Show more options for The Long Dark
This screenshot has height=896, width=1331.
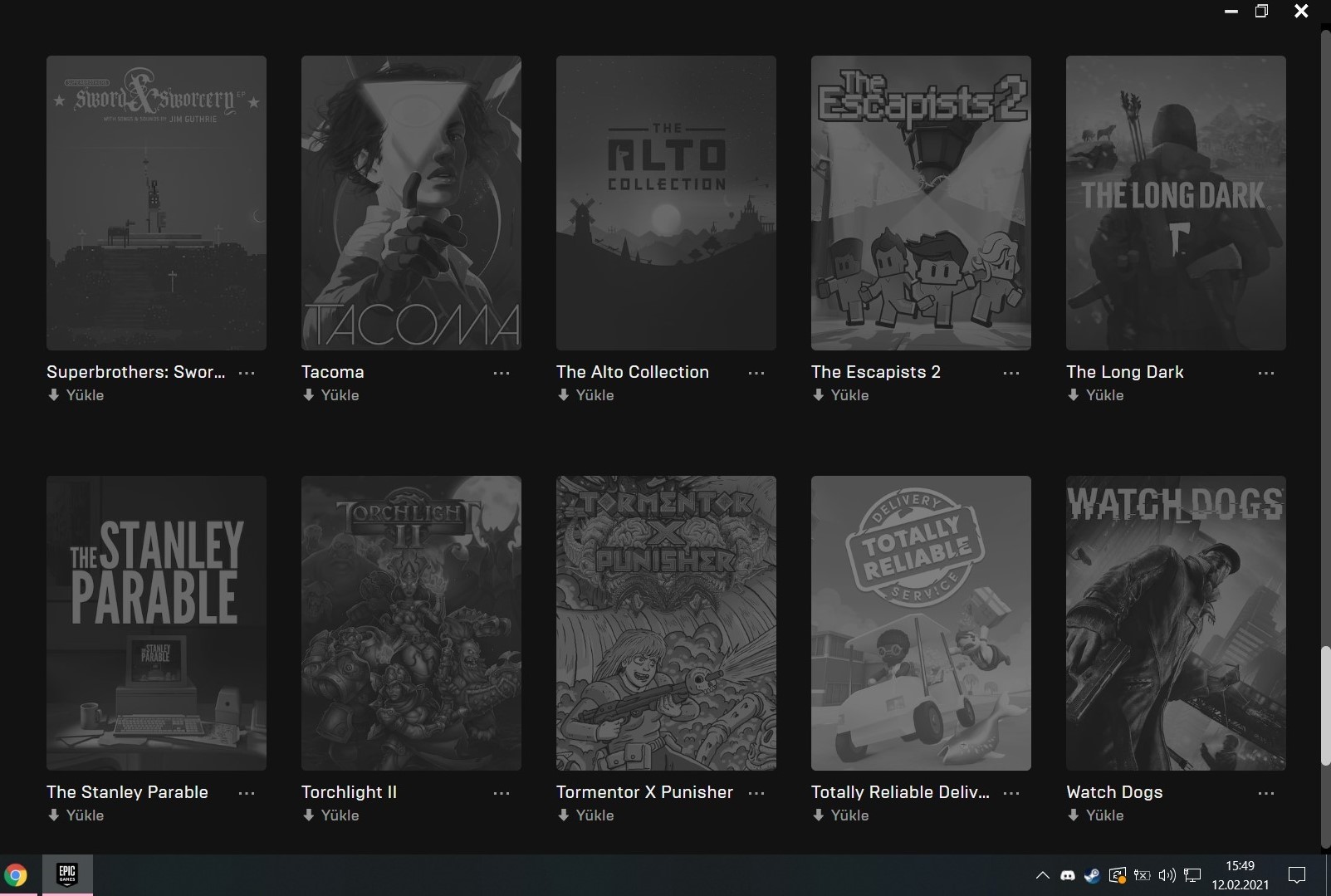[1266, 373]
